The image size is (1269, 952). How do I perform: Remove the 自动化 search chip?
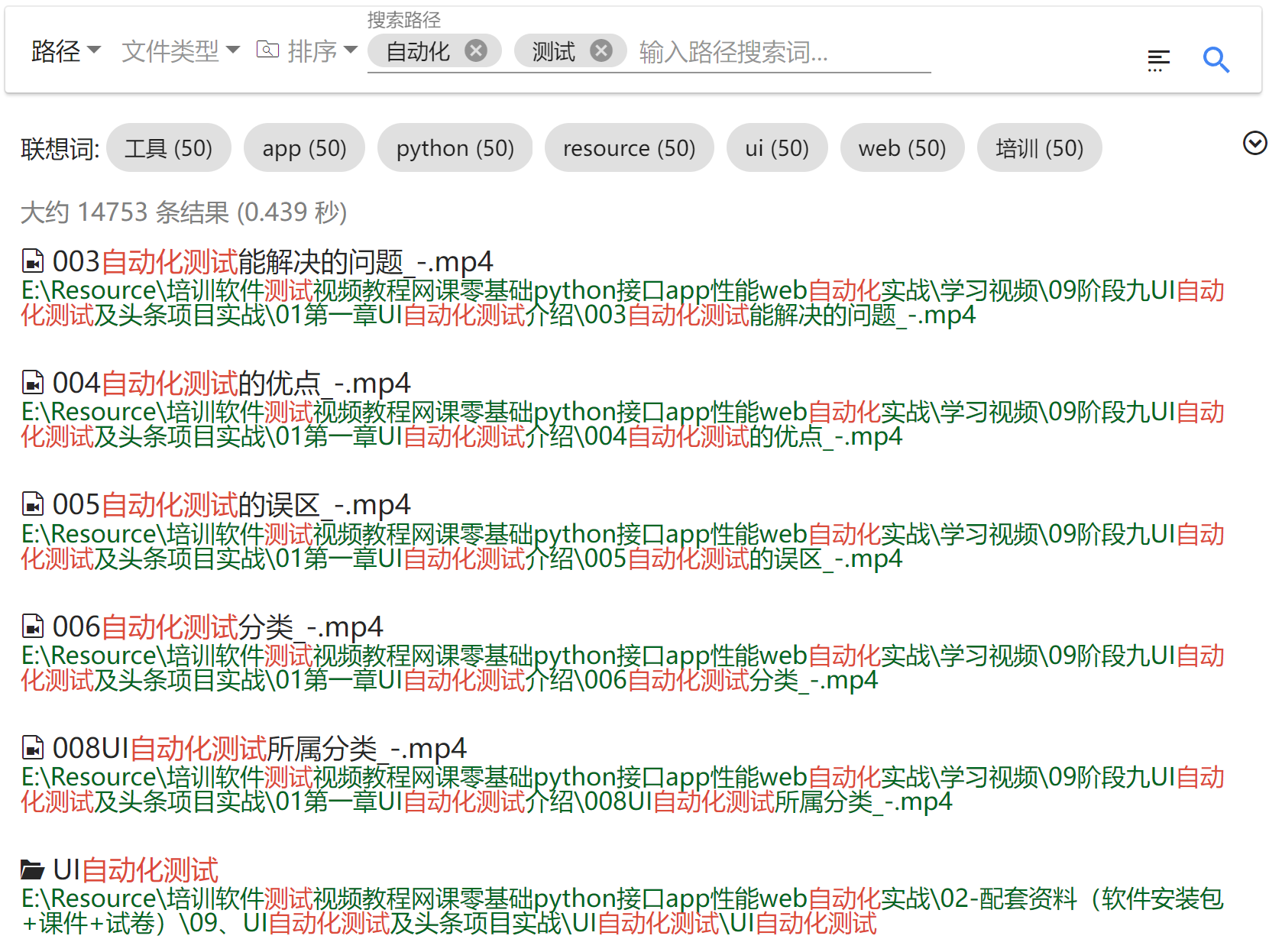[x=476, y=51]
